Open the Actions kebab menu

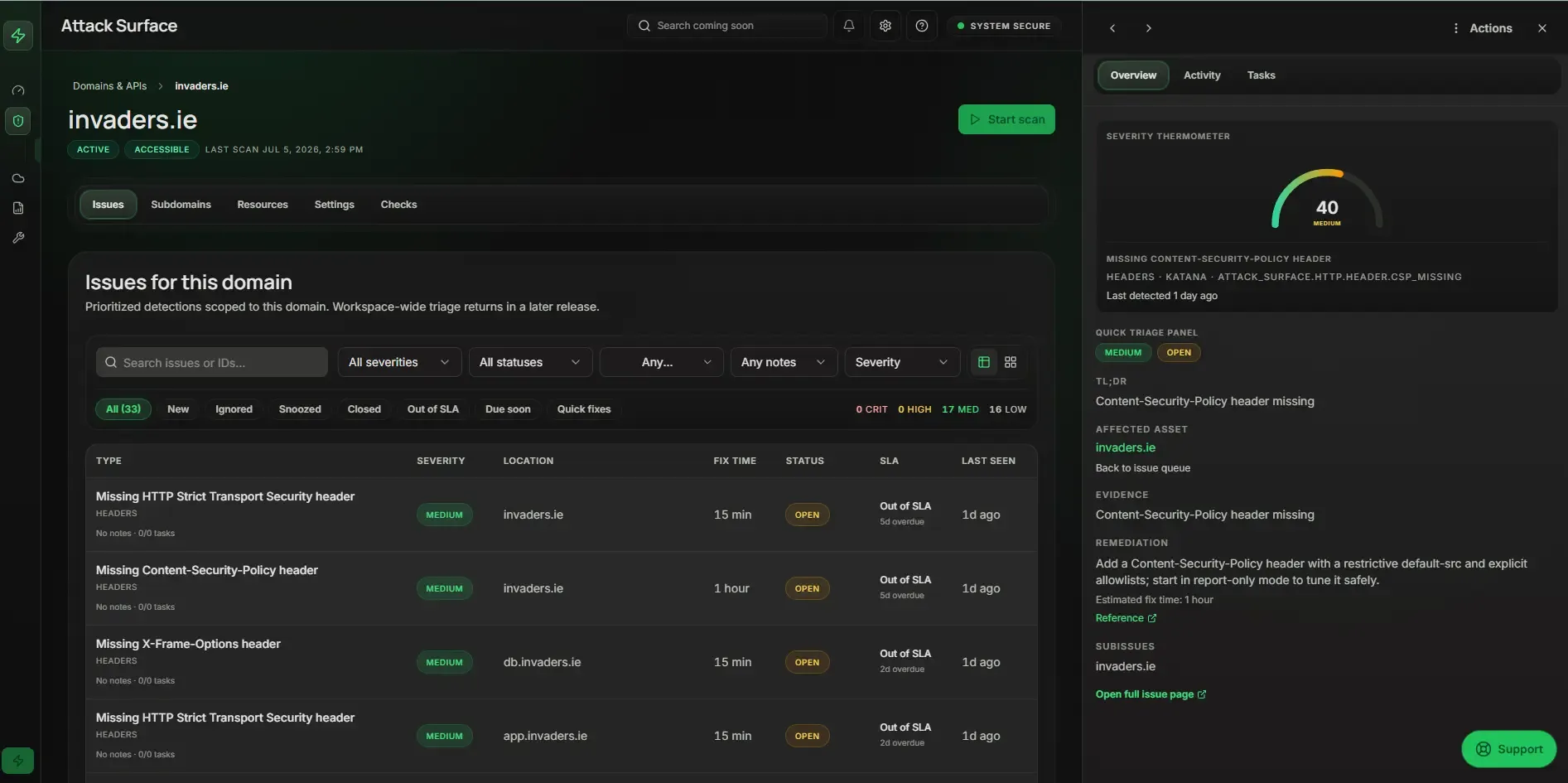pos(1483,28)
